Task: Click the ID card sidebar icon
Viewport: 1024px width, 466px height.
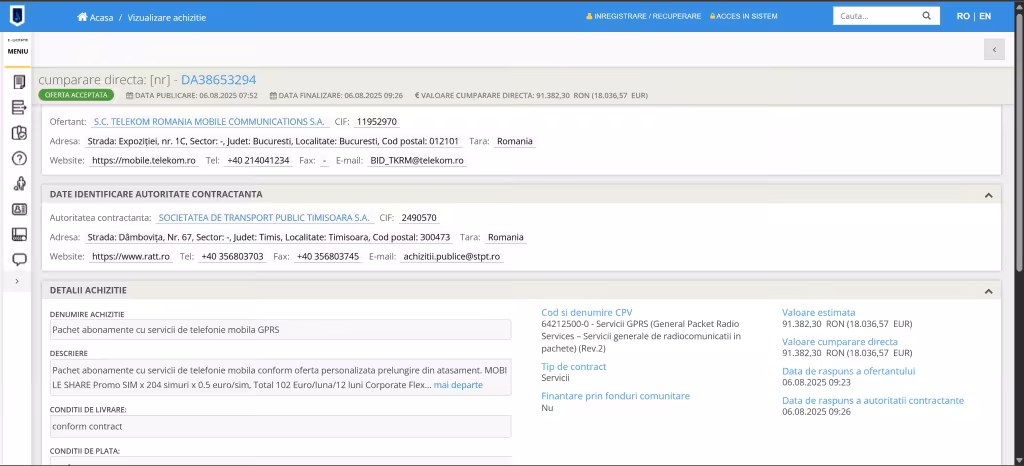Action: (x=19, y=210)
